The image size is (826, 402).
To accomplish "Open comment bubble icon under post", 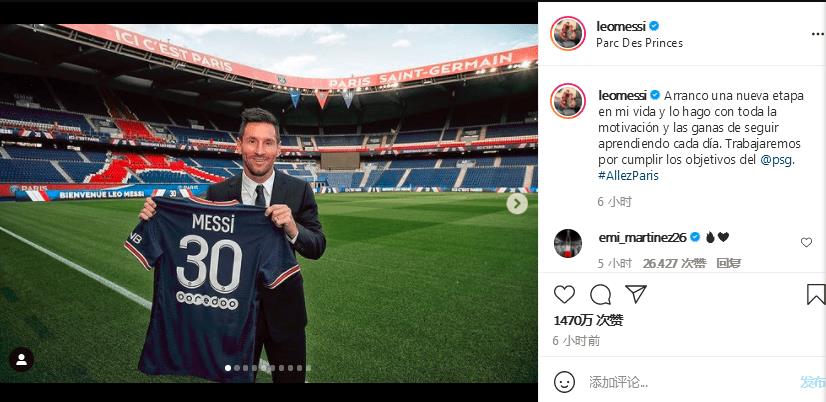I will (x=600, y=295).
